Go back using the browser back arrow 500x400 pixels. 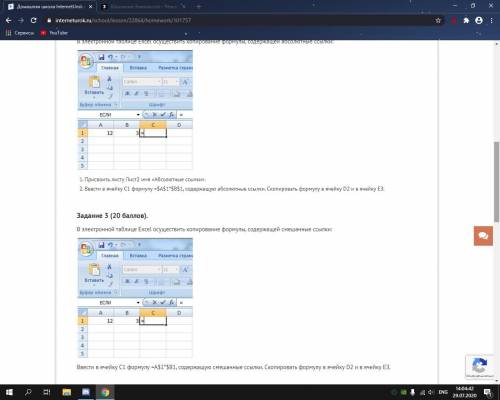[x=9, y=20]
